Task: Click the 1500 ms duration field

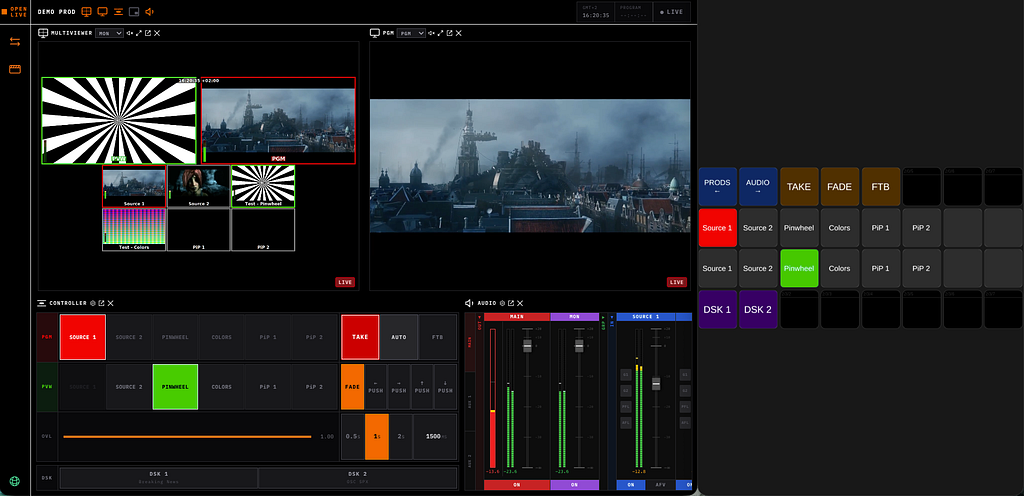Action: point(435,437)
